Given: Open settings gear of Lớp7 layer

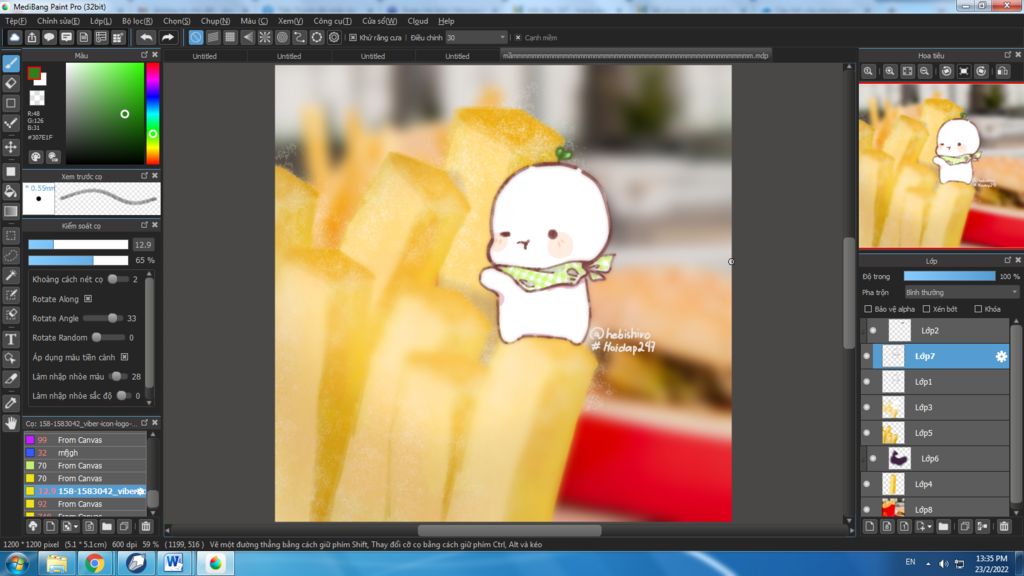Looking at the screenshot, I should point(1000,356).
